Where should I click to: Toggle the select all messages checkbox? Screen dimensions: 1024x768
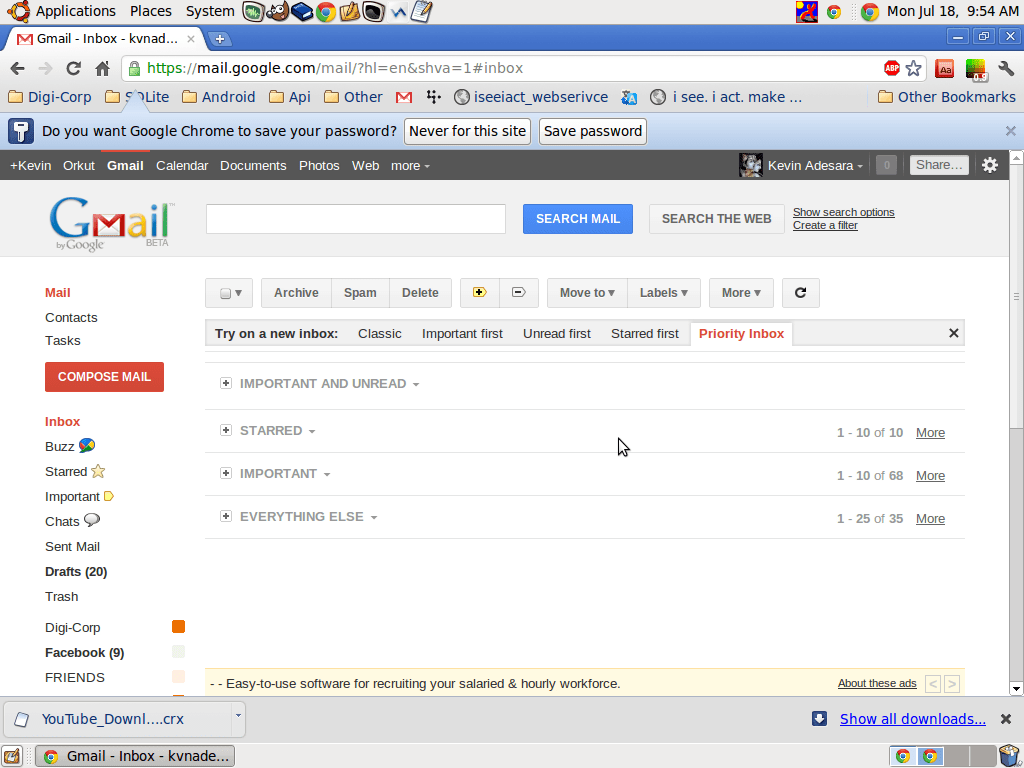(225, 293)
